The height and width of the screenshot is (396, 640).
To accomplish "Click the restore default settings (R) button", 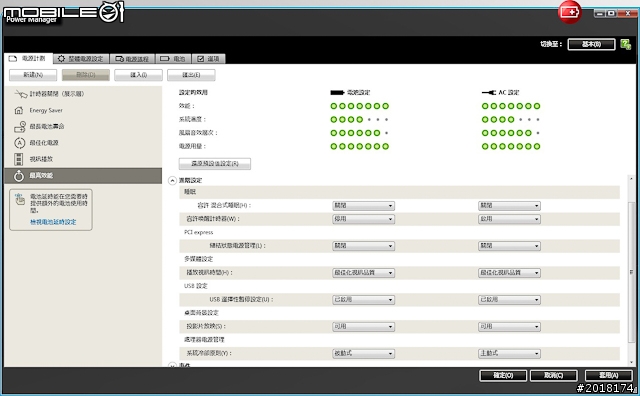I will click(x=215, y=164).
